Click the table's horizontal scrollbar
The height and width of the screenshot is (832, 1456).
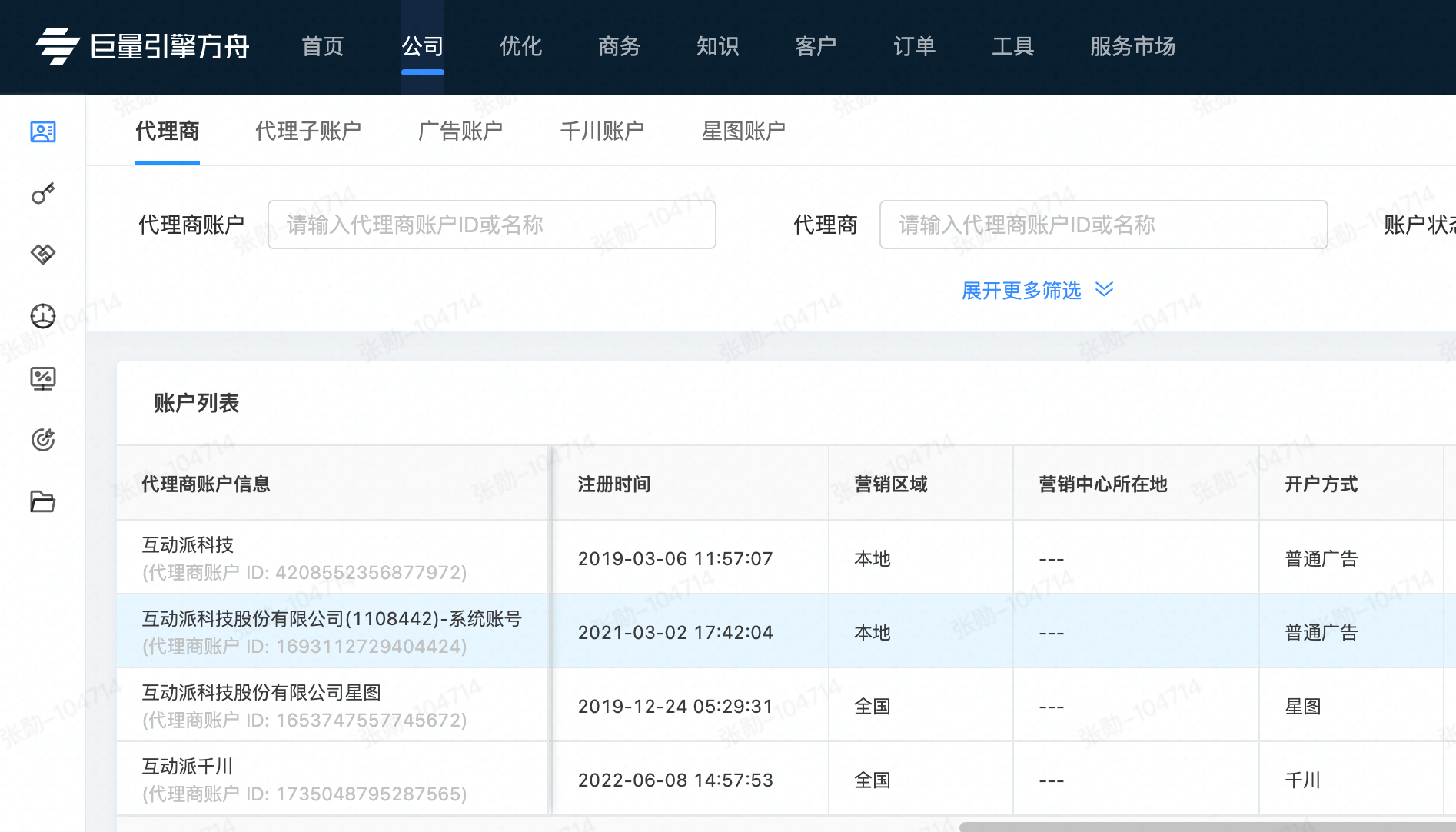tap(1207, 827)
